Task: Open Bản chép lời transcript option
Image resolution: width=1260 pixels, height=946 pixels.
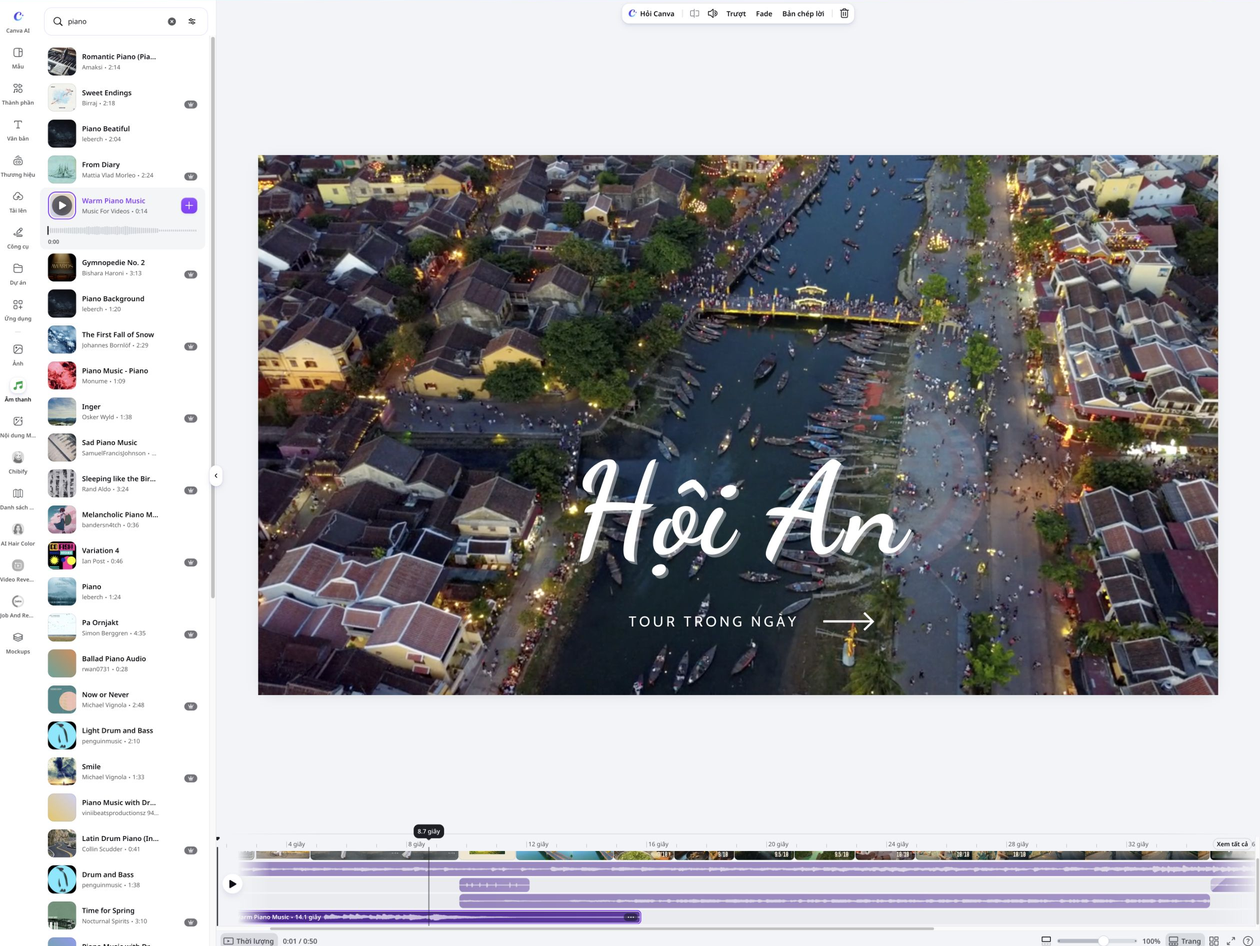Action: (x=803, y=13)
